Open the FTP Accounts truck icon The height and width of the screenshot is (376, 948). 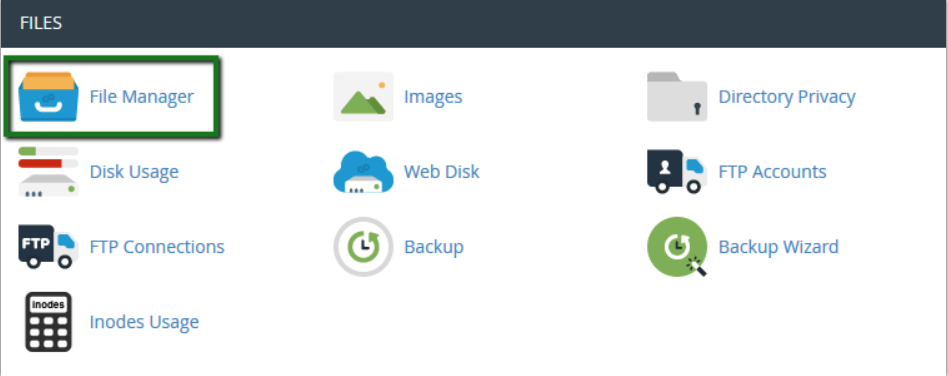(677, 172)
